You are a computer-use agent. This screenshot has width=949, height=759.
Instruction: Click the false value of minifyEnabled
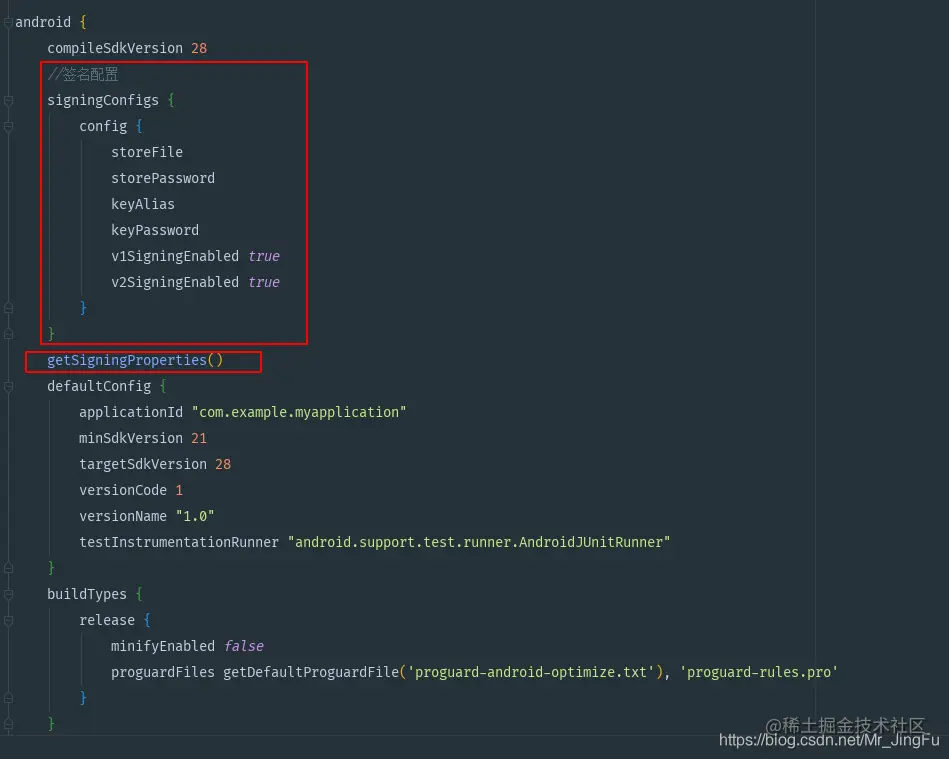(x=244, y=646)
